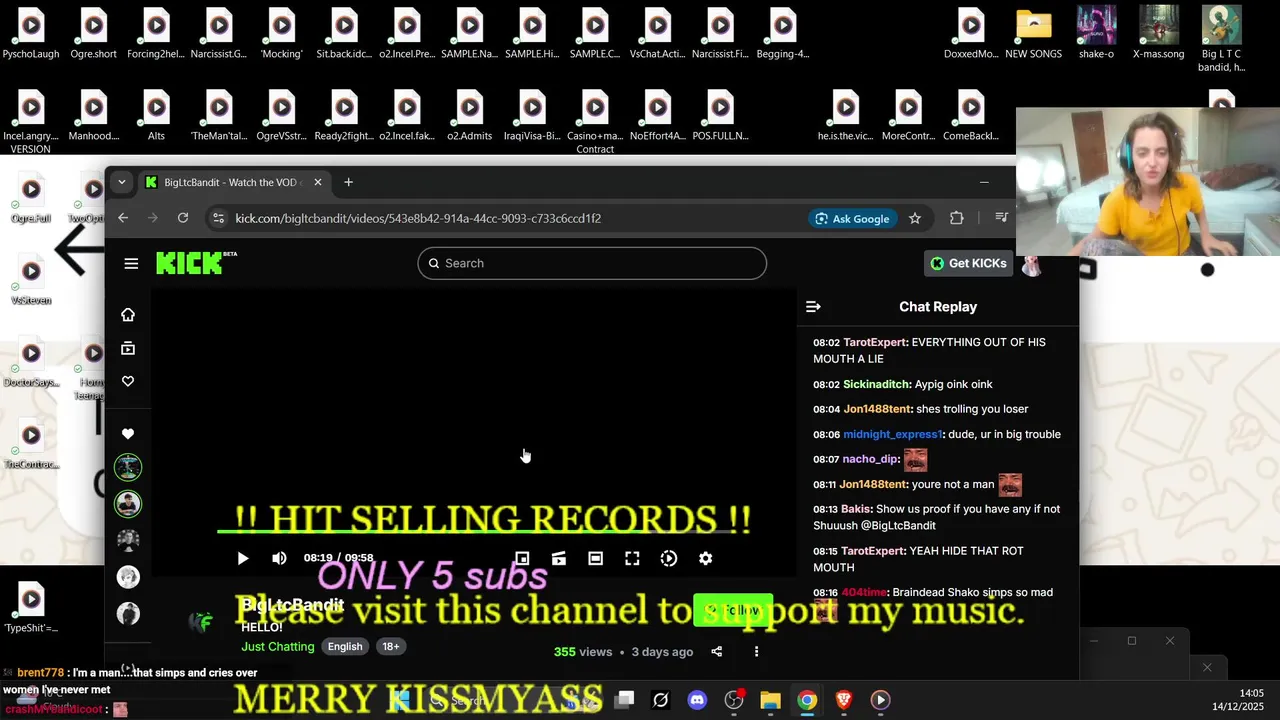Click the filled heart icon in sidebar

point(128,434)
